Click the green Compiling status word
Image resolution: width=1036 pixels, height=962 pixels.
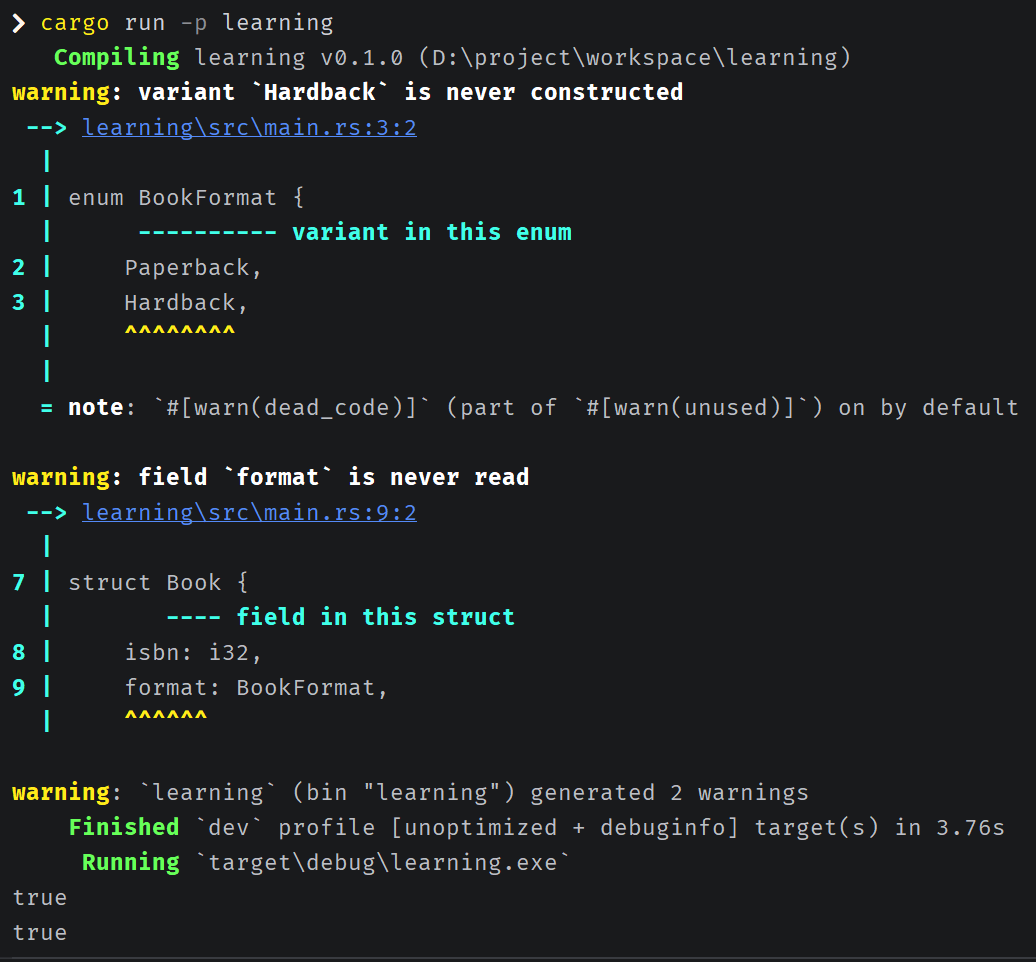[x=116, y=57]
